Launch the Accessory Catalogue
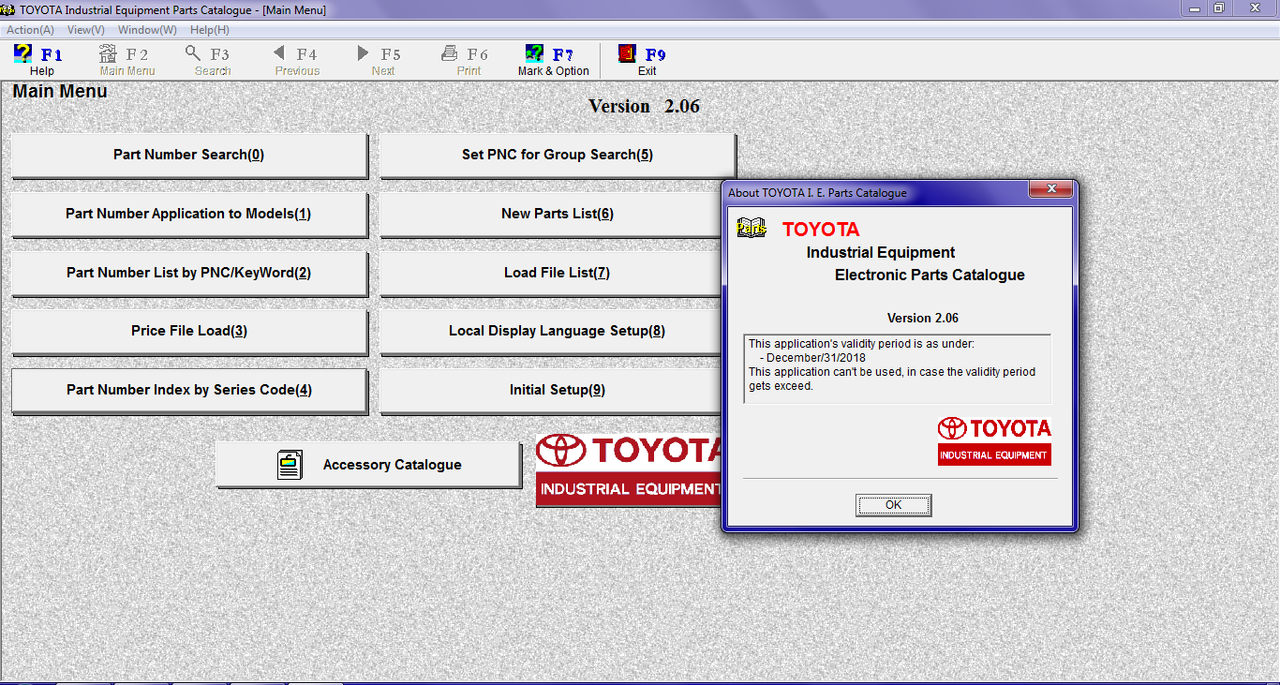 368,465
